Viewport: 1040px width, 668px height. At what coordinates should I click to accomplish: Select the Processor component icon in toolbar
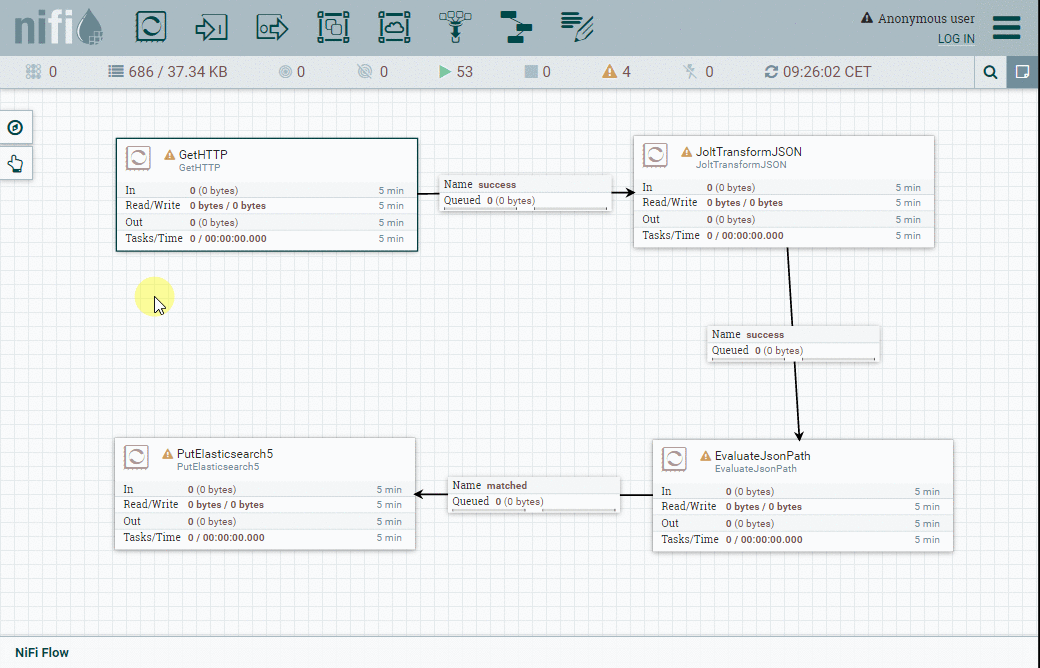(x=150, y=27)
